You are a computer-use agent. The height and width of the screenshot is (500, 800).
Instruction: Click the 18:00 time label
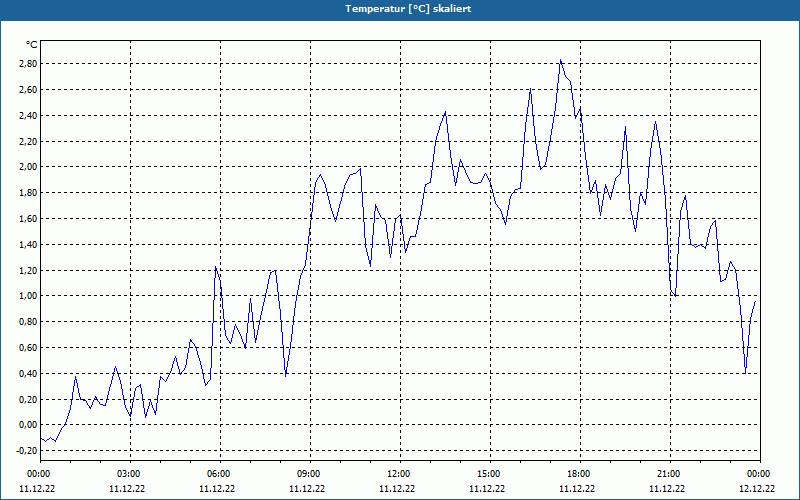(x=580, y=474)
